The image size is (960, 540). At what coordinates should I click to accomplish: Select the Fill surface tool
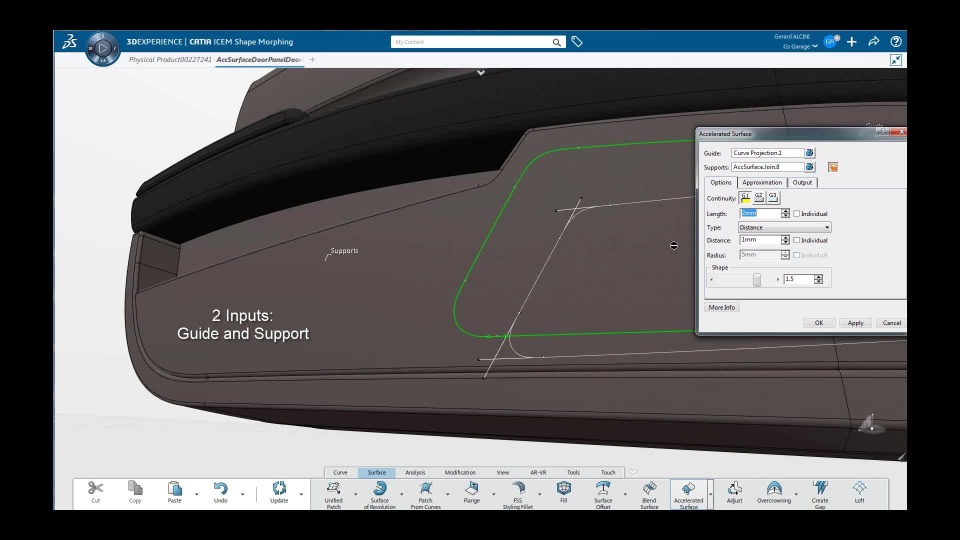(x=564, y=492)
